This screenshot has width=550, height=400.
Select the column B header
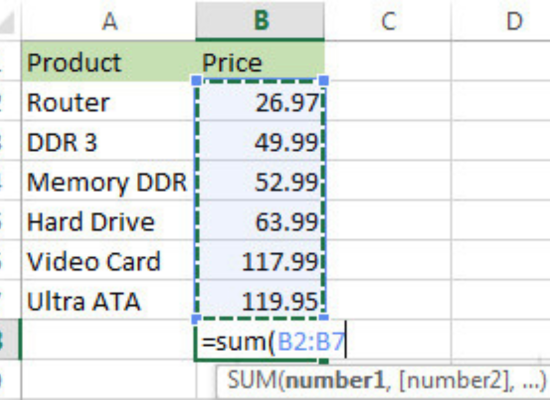click(260, 21)
